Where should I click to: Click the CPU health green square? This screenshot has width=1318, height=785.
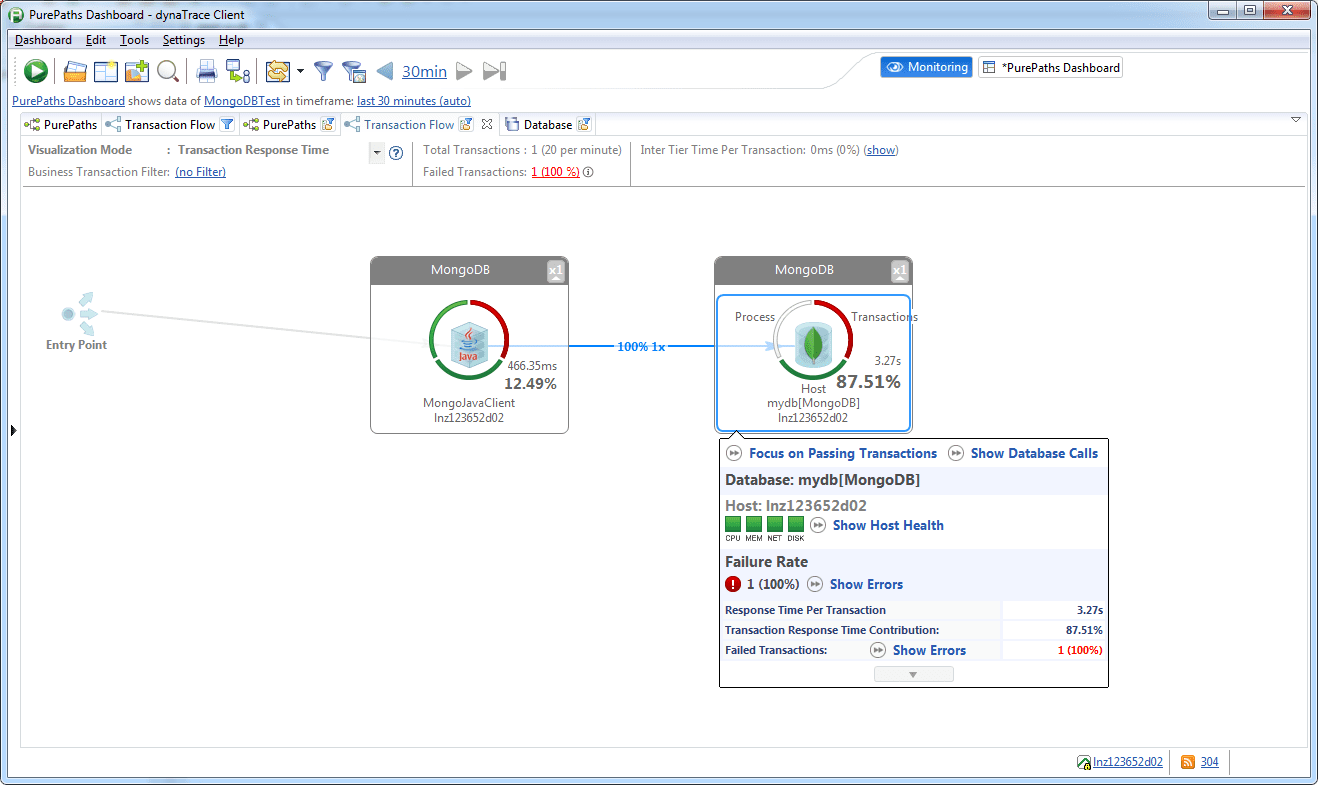[733, 524]
